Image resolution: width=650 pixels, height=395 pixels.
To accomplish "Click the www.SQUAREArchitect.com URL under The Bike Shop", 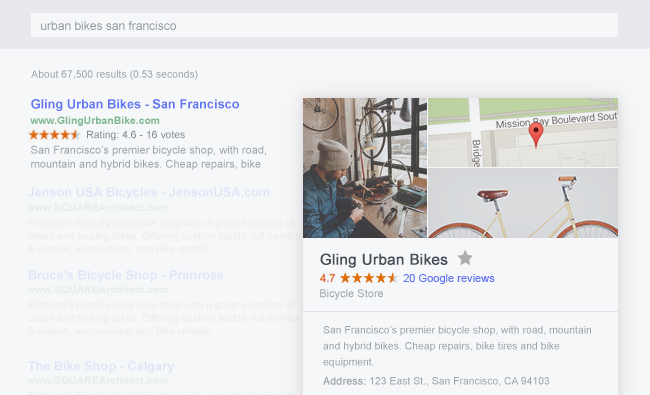I will click(97, 380).
